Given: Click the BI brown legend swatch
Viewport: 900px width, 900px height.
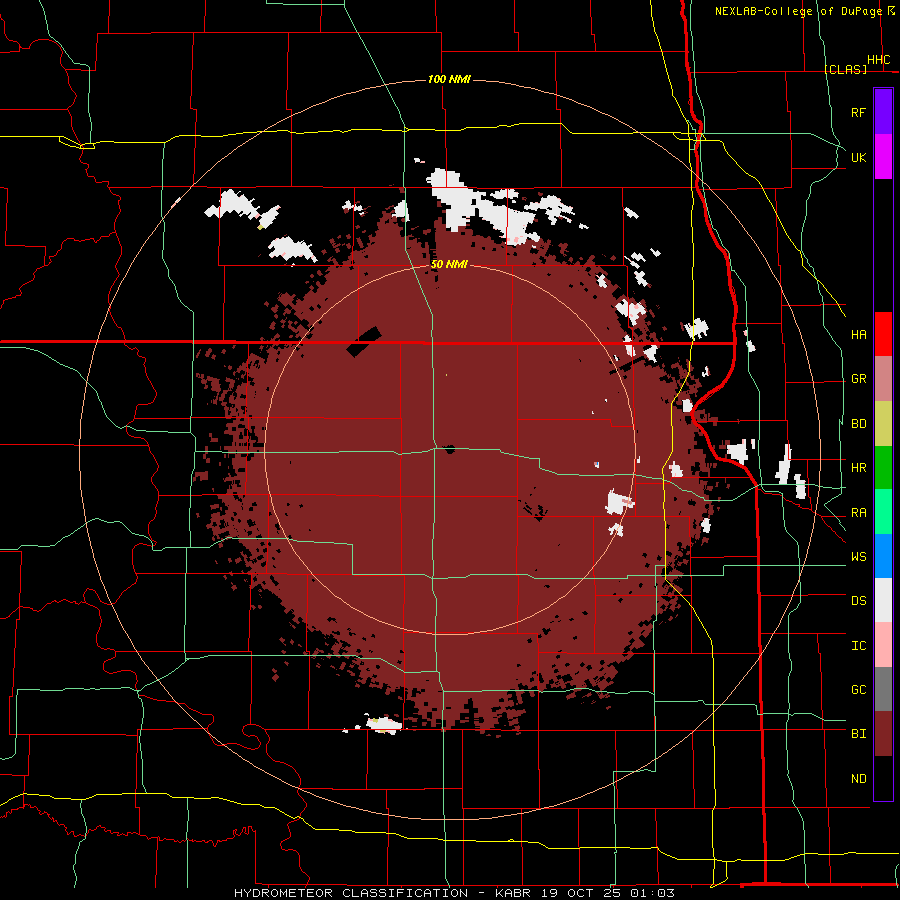Looking at the screenshot, I should (883, 734).
